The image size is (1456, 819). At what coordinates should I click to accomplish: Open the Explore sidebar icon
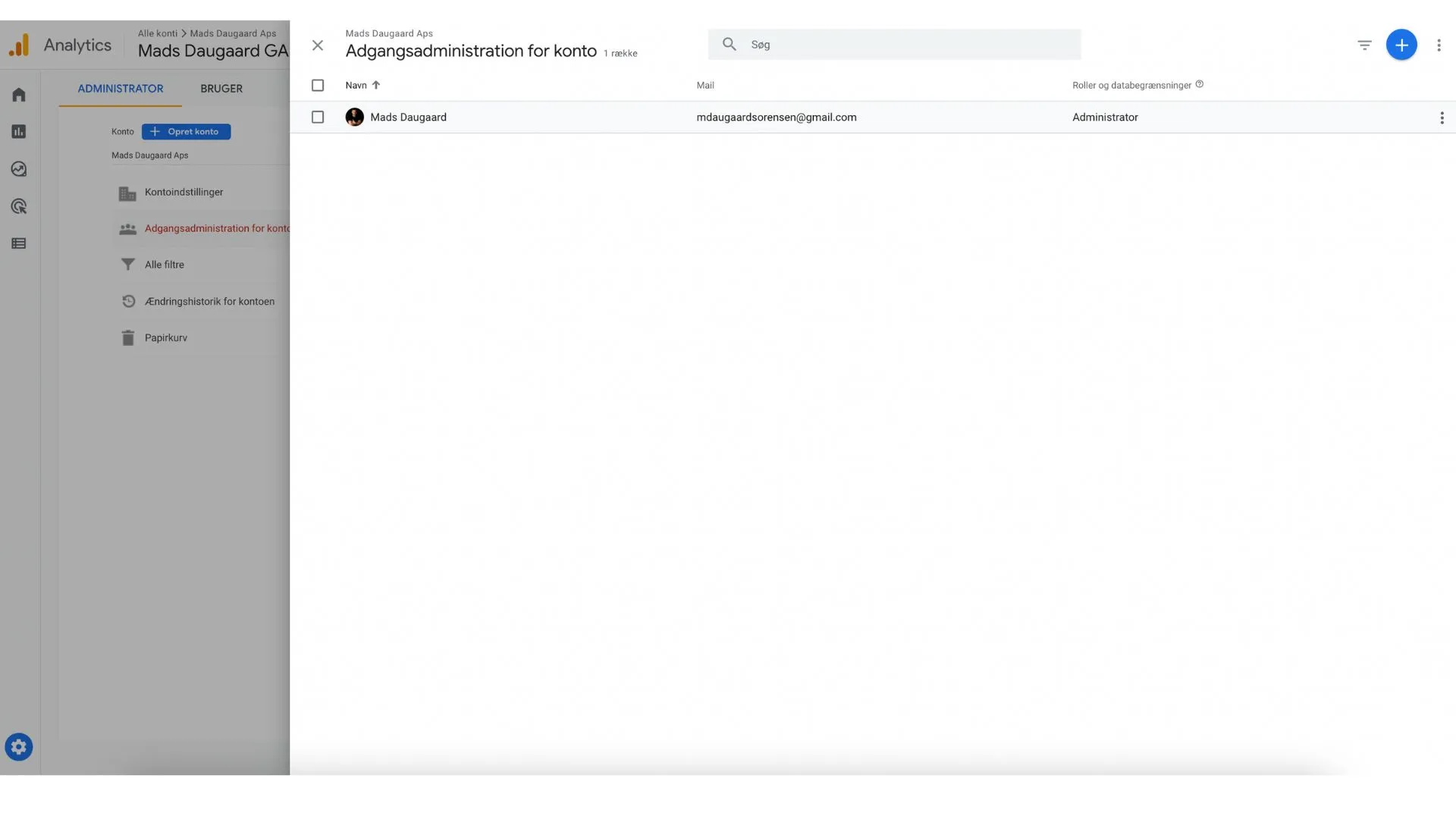[19, 169]
